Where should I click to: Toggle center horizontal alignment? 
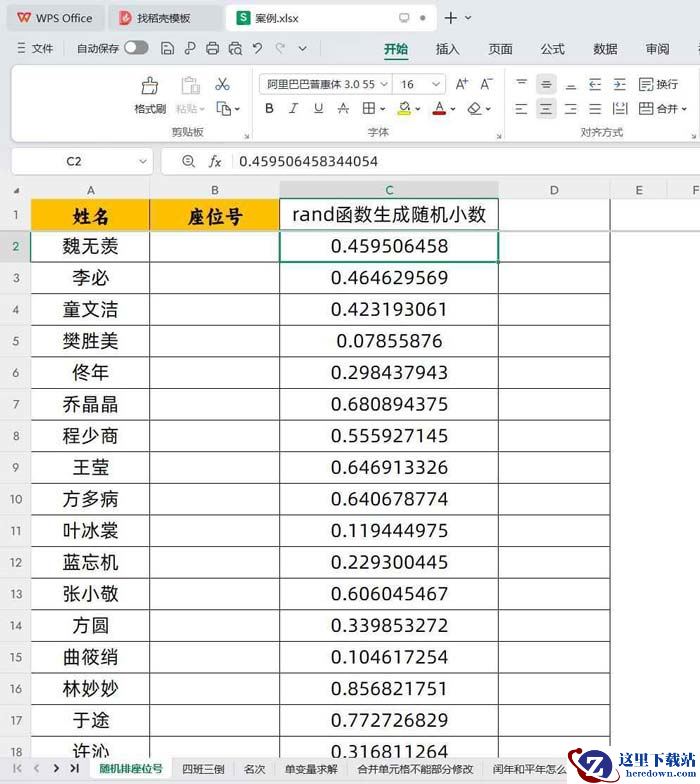click(546, 109)
